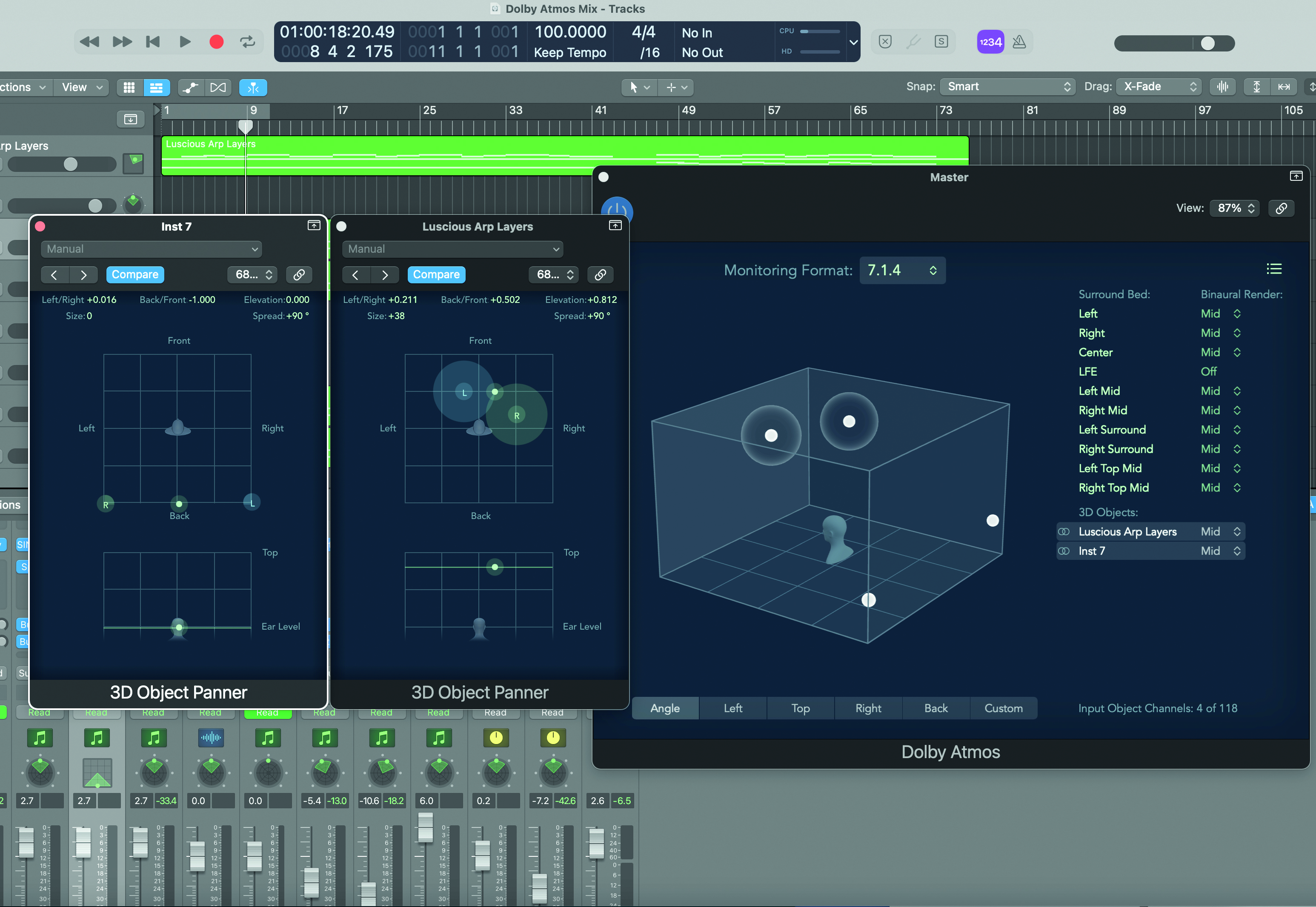Screen dimensions: 1316x907
Task: Click the blue audio waveform channel icon
Action: (211, 738)
